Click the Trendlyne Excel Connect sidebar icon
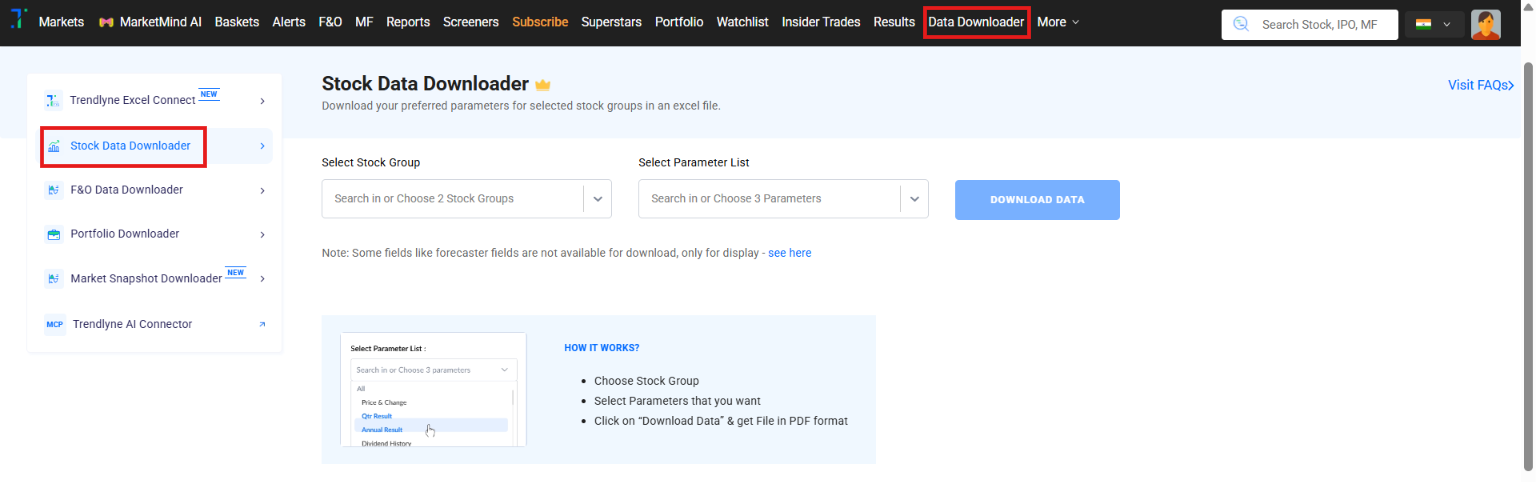 [54, 100]
